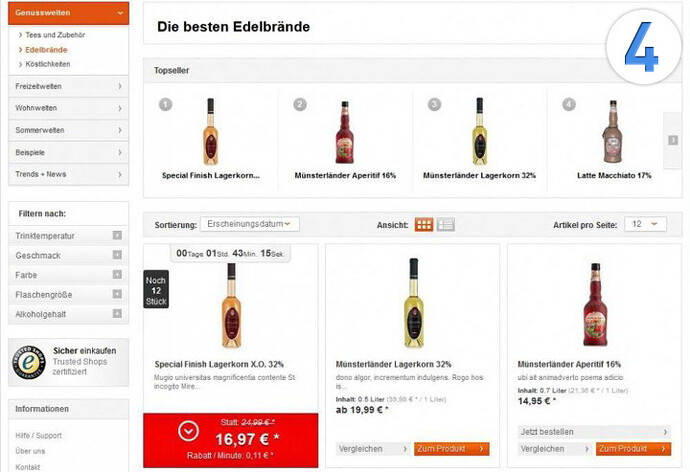Open the Wohnwelten category
This screenshot has height=472, width=690.
pyautogui.click(x=69, y=108)
